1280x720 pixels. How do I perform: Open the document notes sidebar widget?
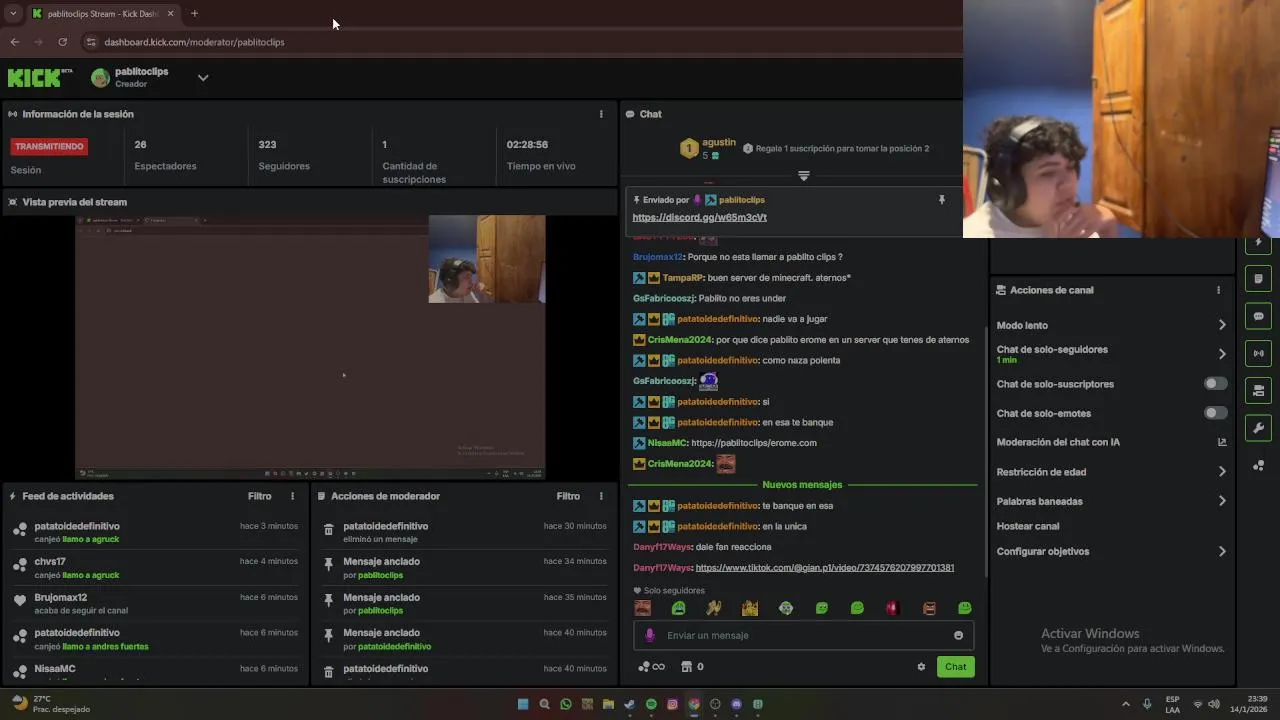[1259, 279]
